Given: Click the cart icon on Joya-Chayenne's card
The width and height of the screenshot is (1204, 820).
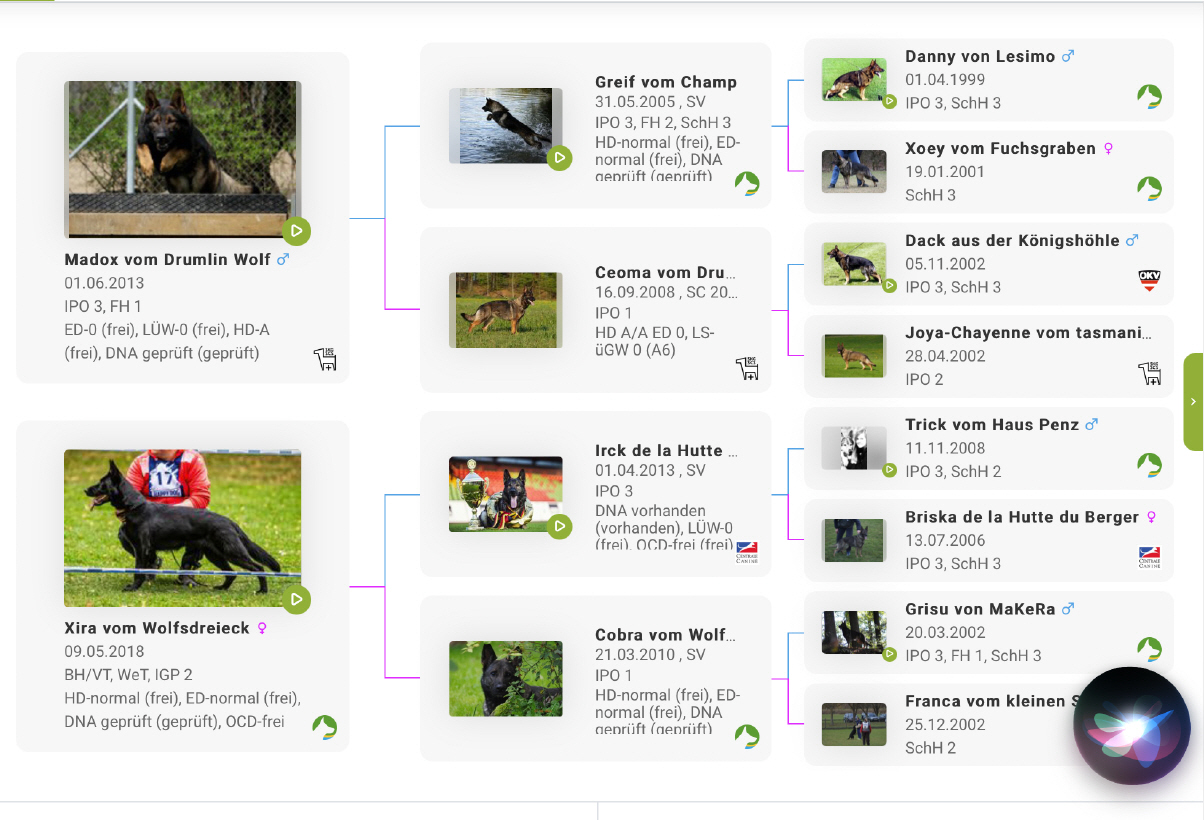Looking at the screenshot, I should [1149, 373].
